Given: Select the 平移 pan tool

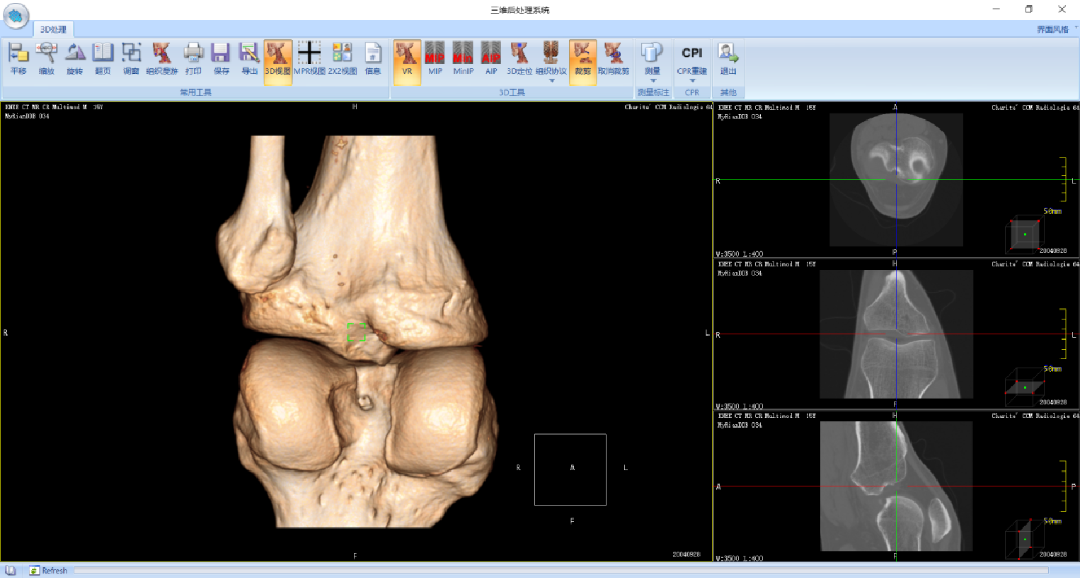Looking at the screenshot, I should point(19,59).
